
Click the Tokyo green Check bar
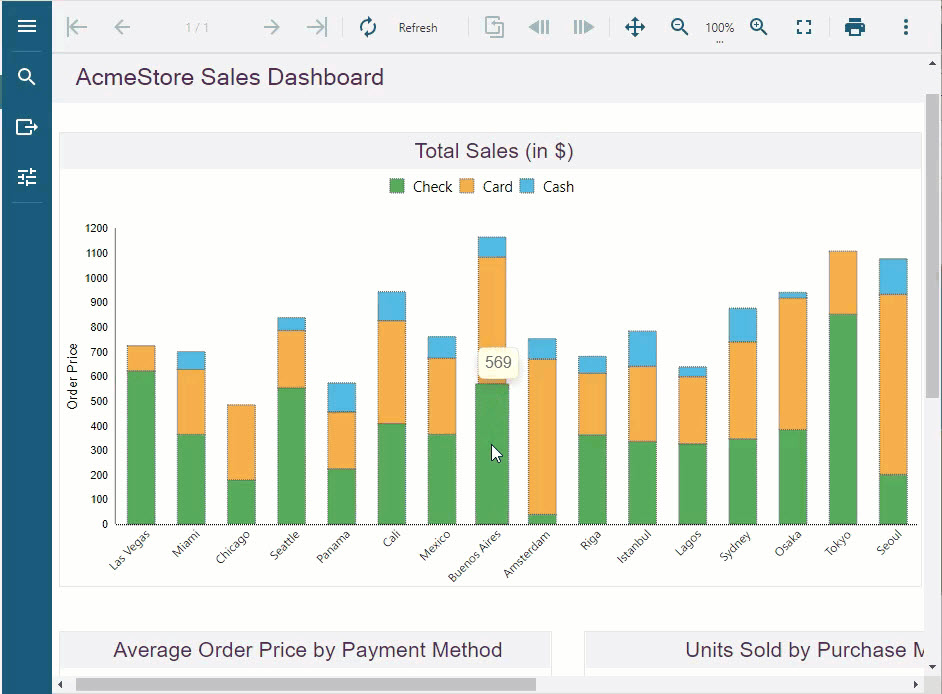tap(843, 419)
